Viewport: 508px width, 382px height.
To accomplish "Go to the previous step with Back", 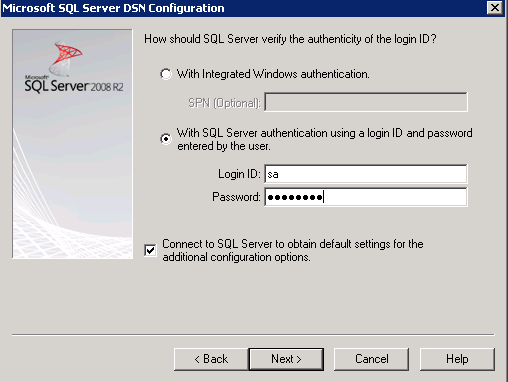I will tap(211, 359).
